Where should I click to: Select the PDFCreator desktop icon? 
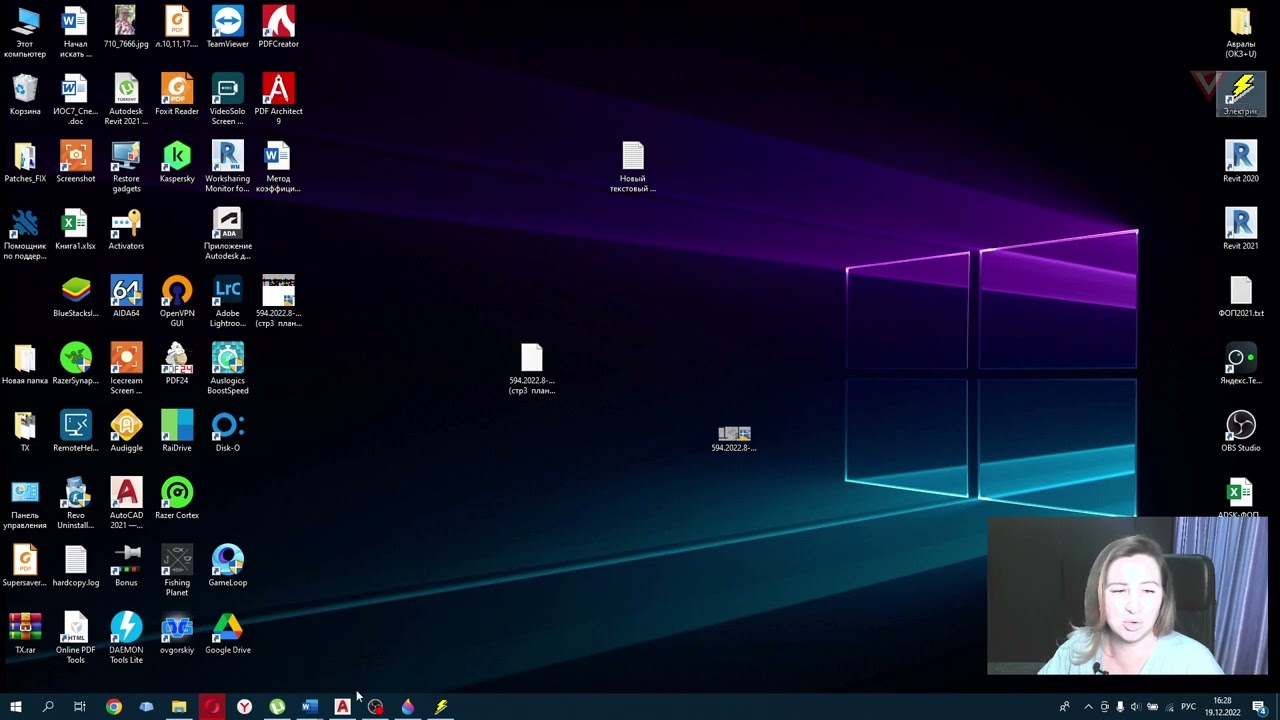point(278,27)
